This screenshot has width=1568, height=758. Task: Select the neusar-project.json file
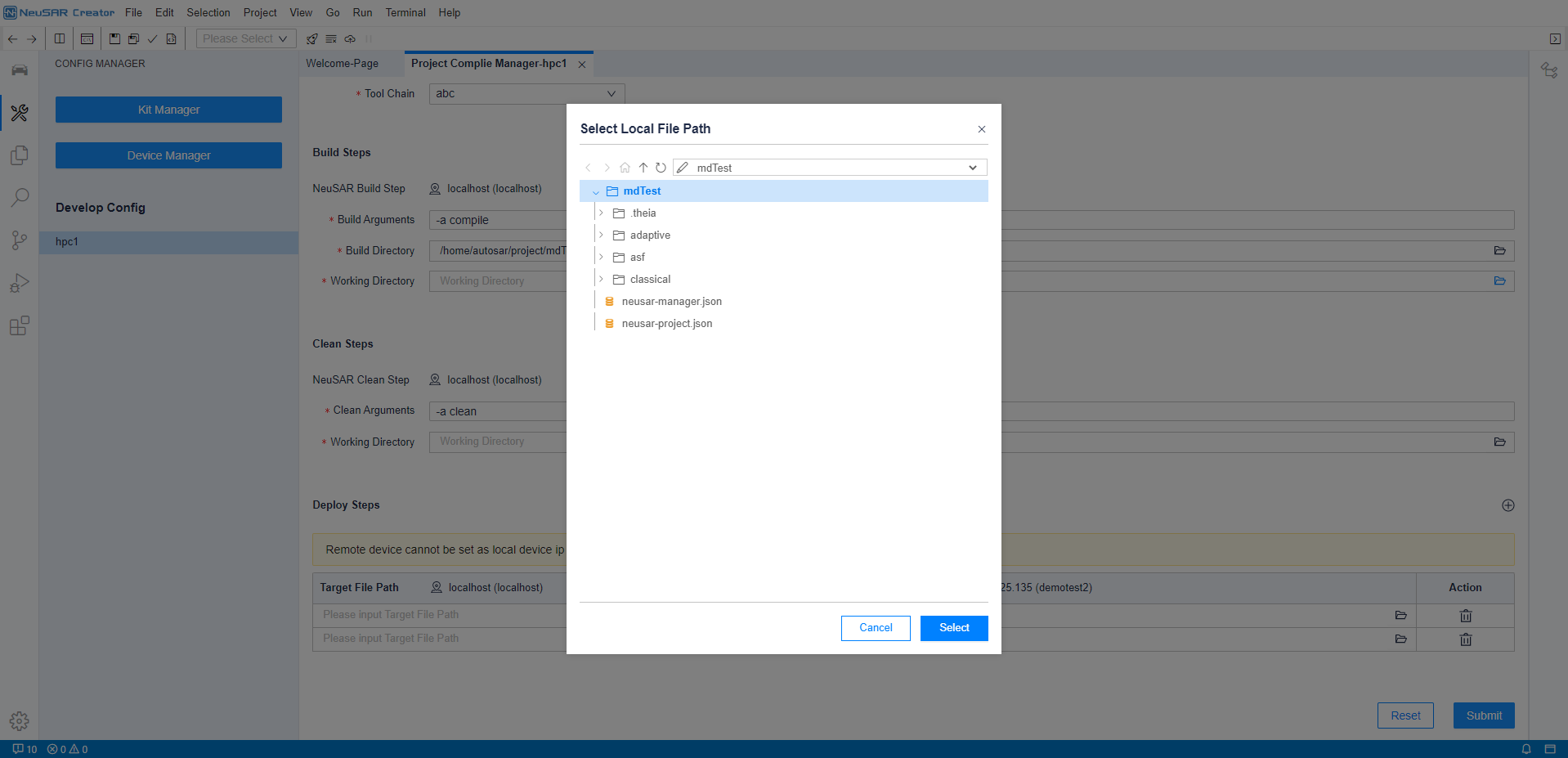tap(666, 324)
